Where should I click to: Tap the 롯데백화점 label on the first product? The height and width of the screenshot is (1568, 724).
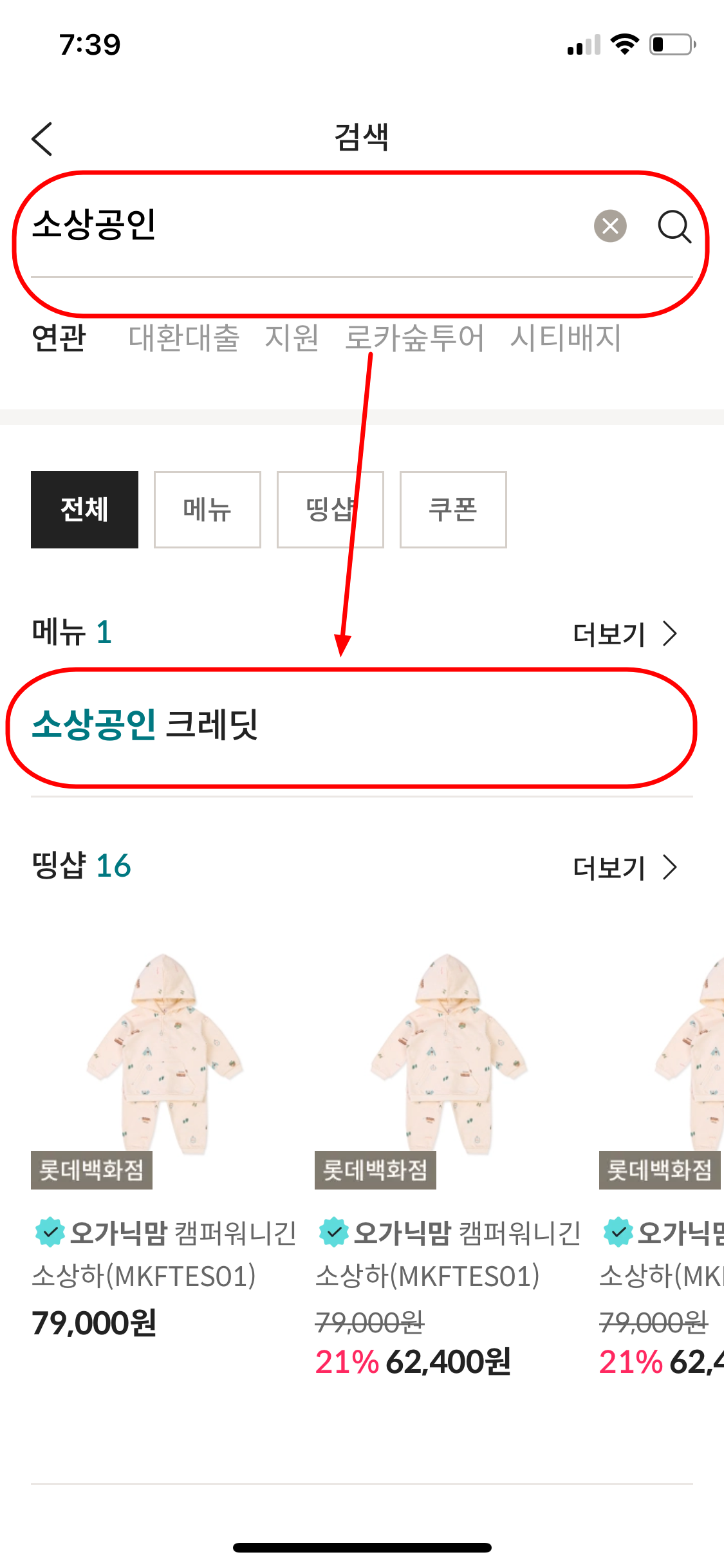(91, 1170)
